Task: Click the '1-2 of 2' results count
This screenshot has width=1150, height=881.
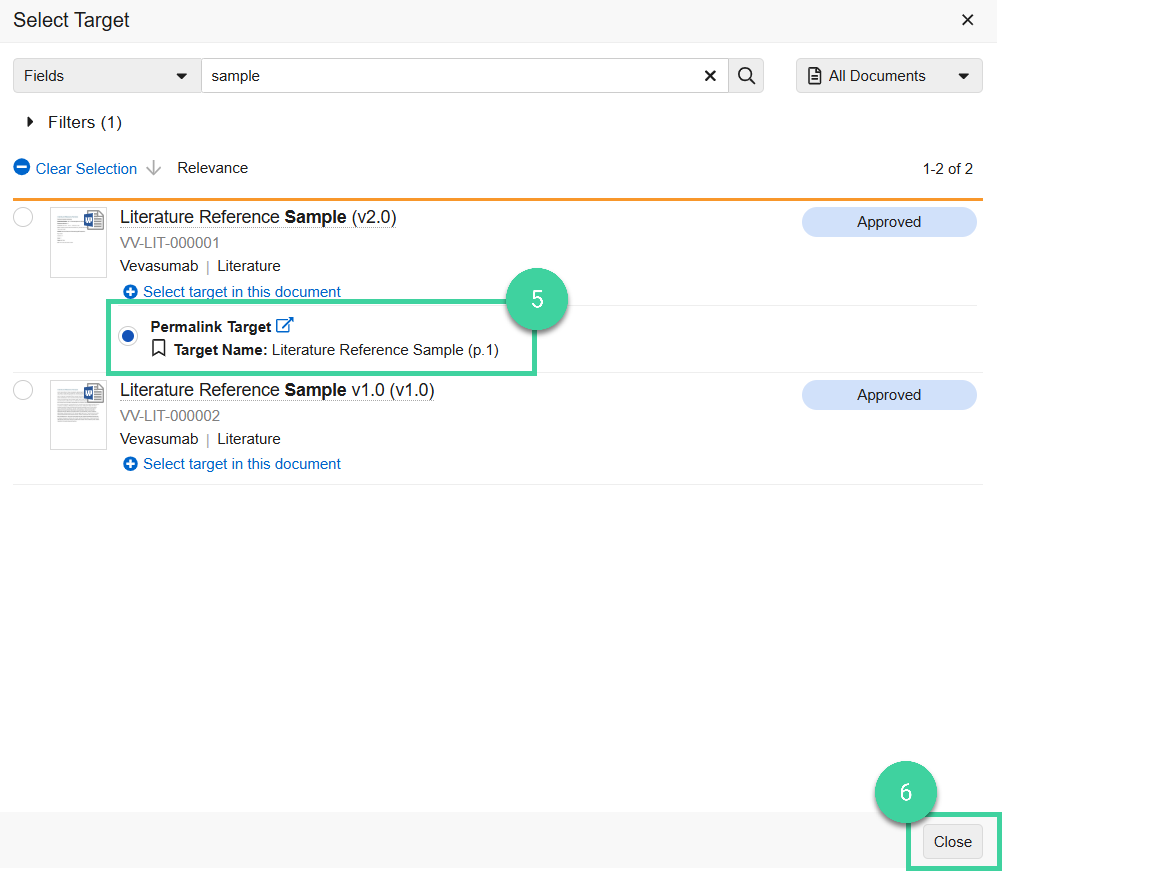Action: pyautogui.click(x=948, y=169)
